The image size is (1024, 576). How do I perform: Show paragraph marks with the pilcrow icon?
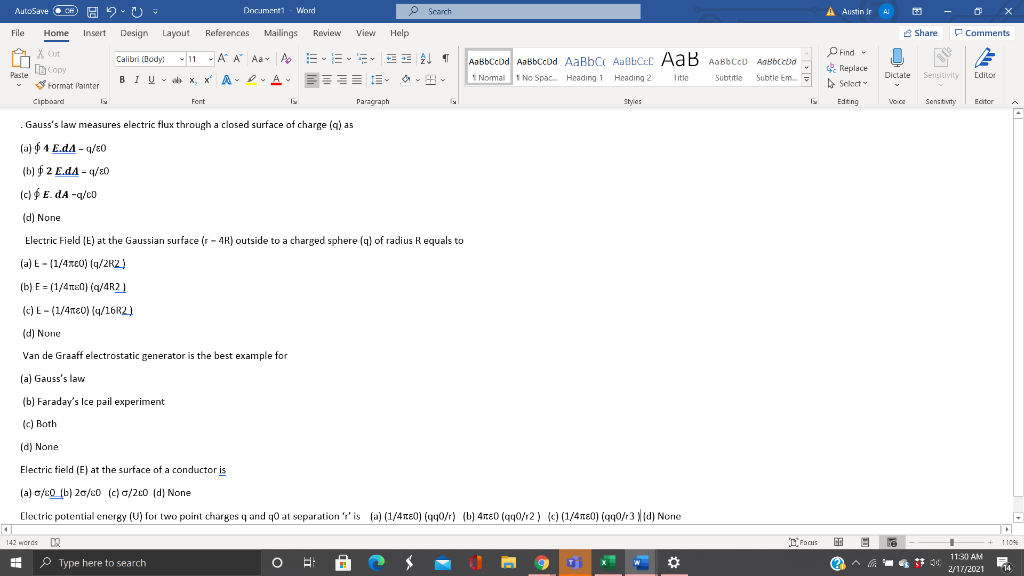pyautogui.click(x=445, y=58)
